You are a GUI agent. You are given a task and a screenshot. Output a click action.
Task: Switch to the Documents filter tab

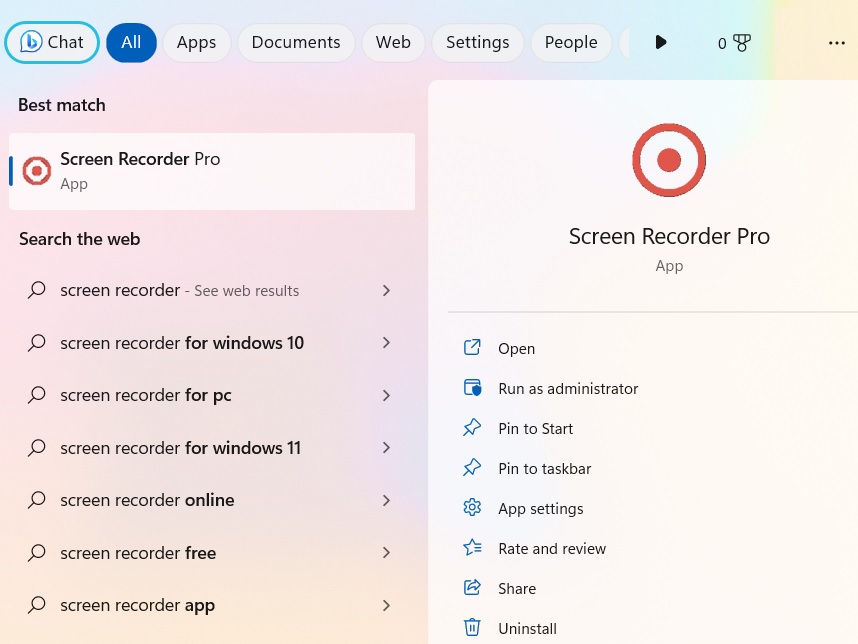pos(295,42)
